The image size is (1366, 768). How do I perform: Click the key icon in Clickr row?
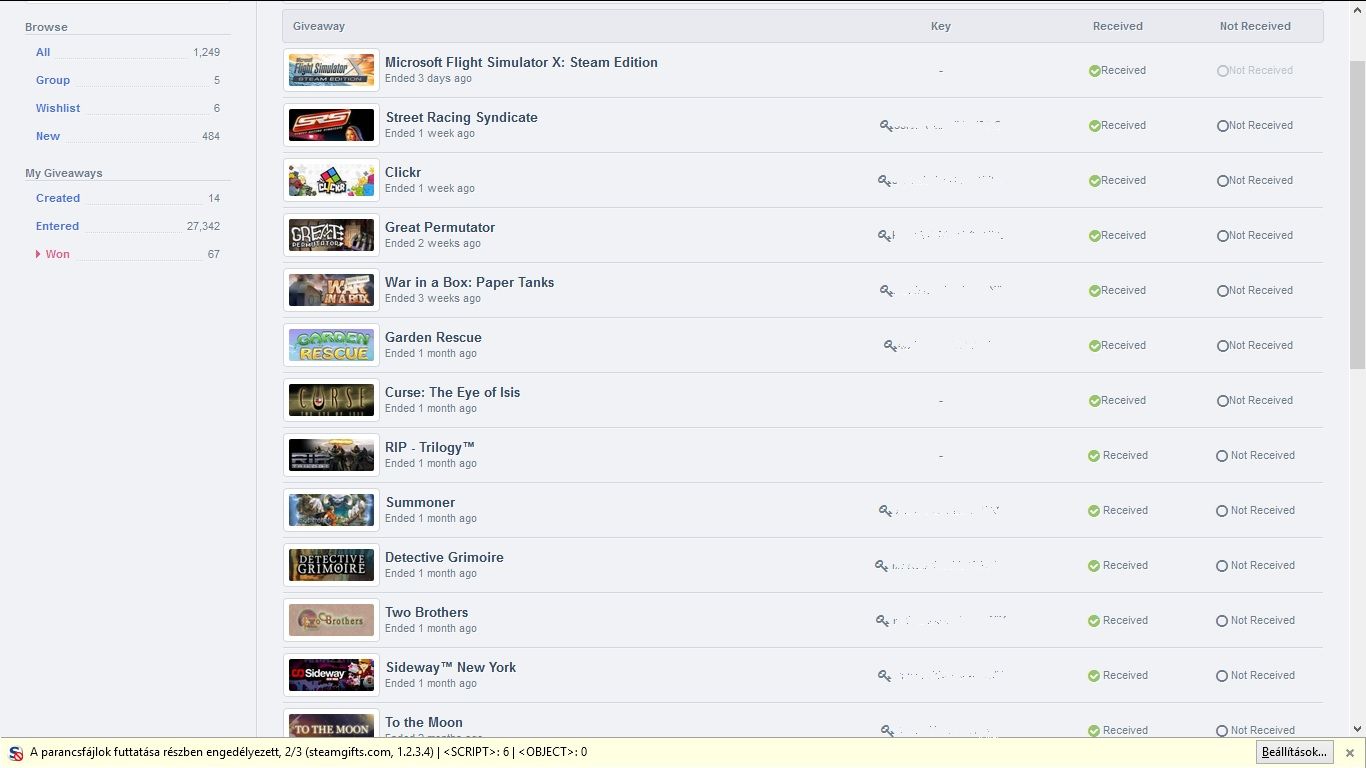[884, 181]
